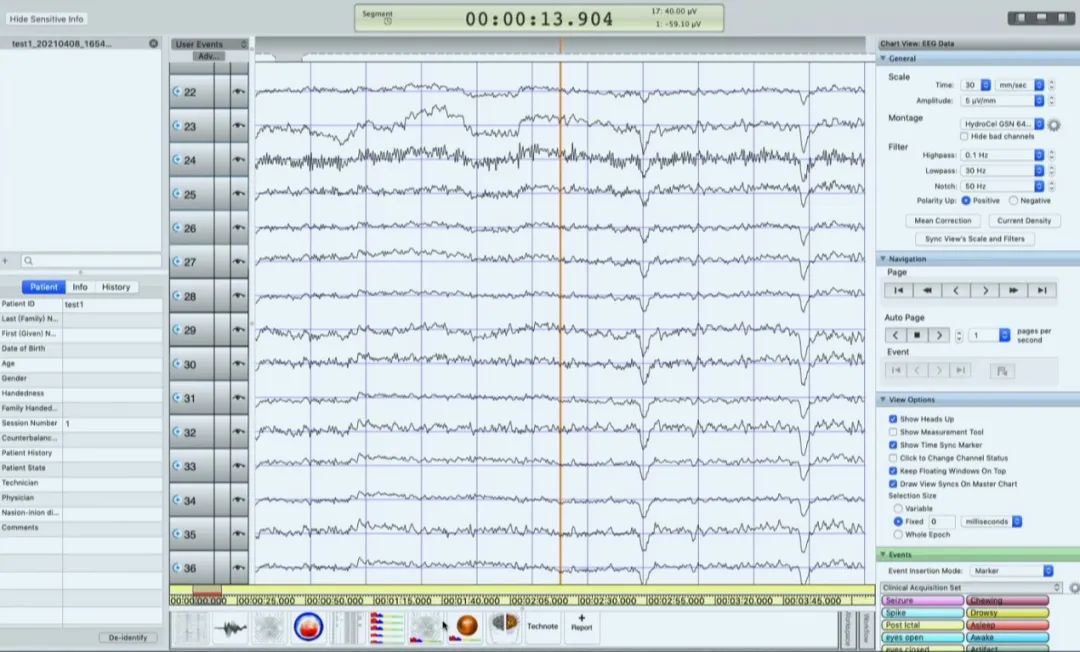This screenshot has width=1080, height=652.
Task: Open the colored spectra bars tool
Action: coord(386,627)
